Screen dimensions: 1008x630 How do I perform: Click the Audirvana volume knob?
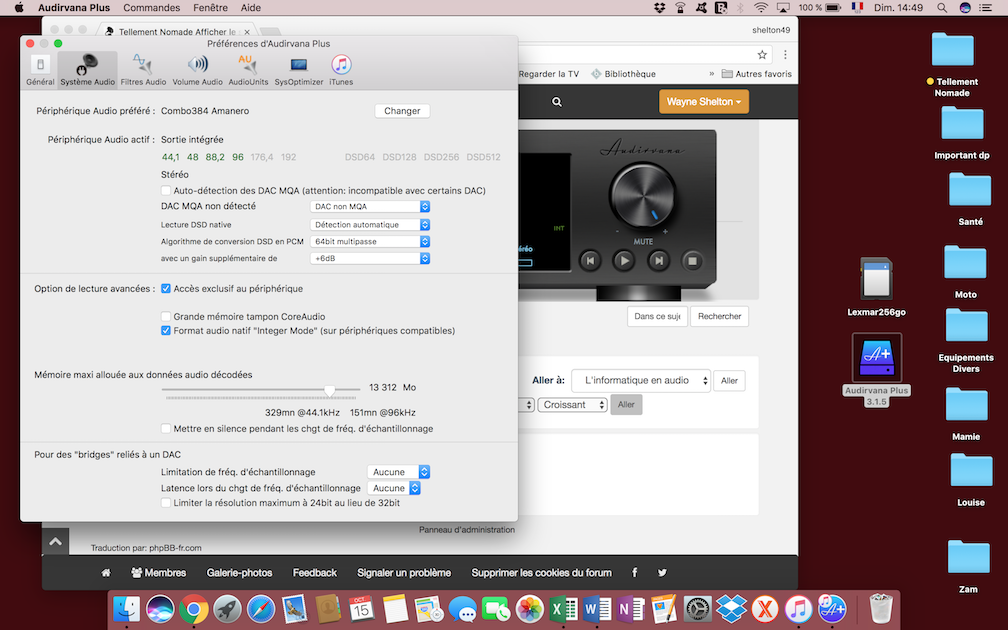tap(642, 194)
